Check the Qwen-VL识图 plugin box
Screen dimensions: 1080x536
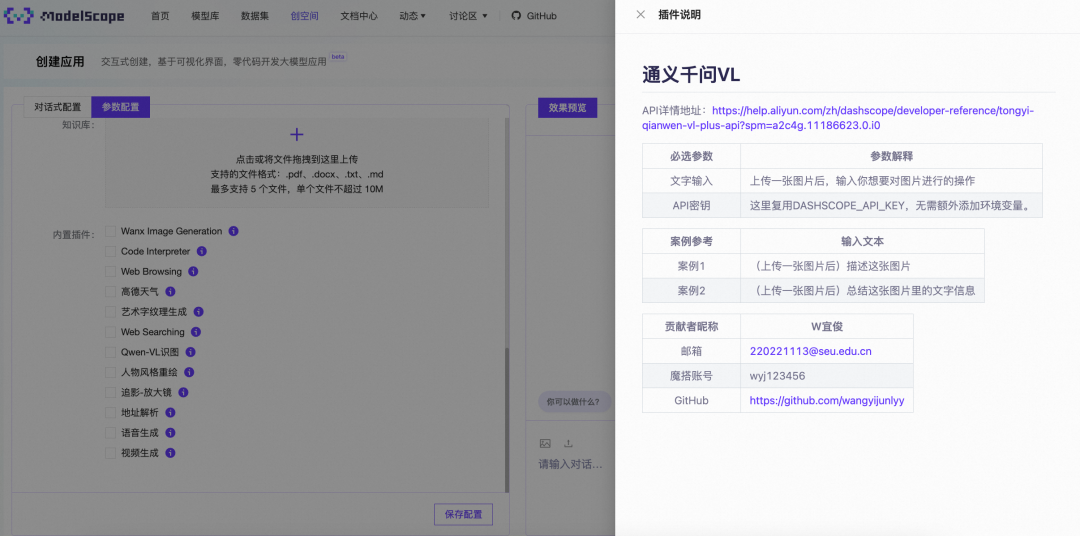(110, 352)
